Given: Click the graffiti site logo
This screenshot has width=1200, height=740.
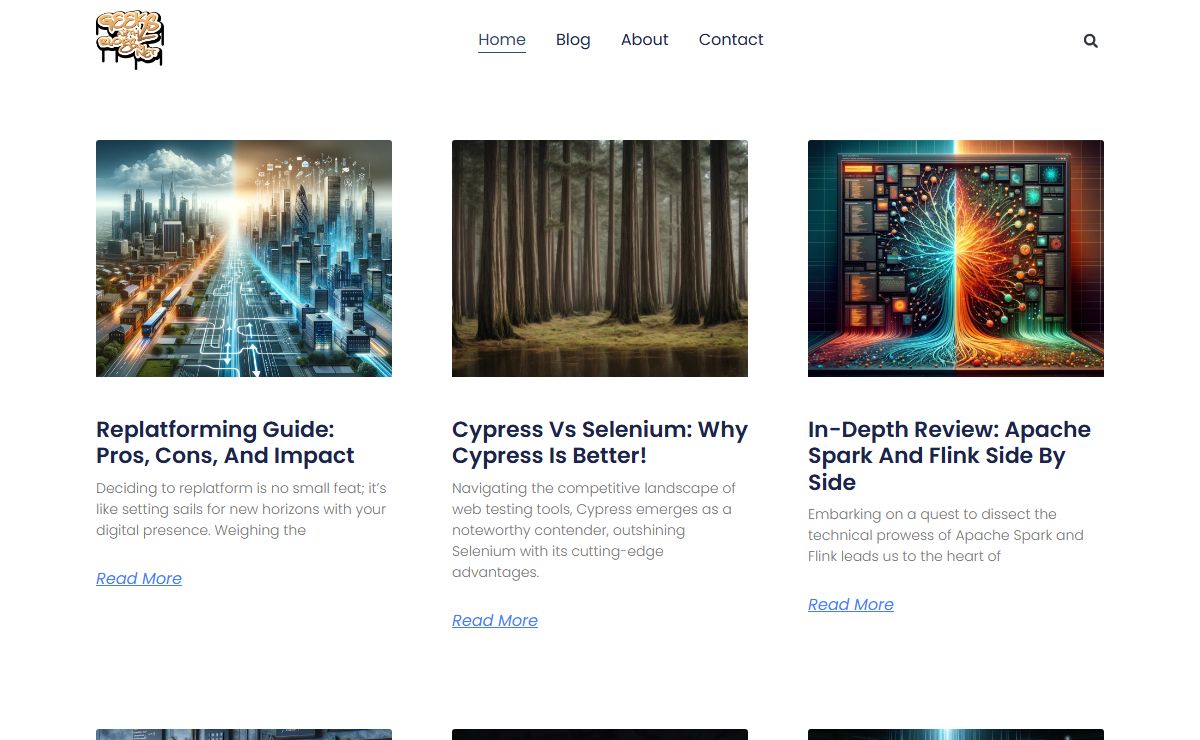Looking at the screenshot, I should point(130,40).
